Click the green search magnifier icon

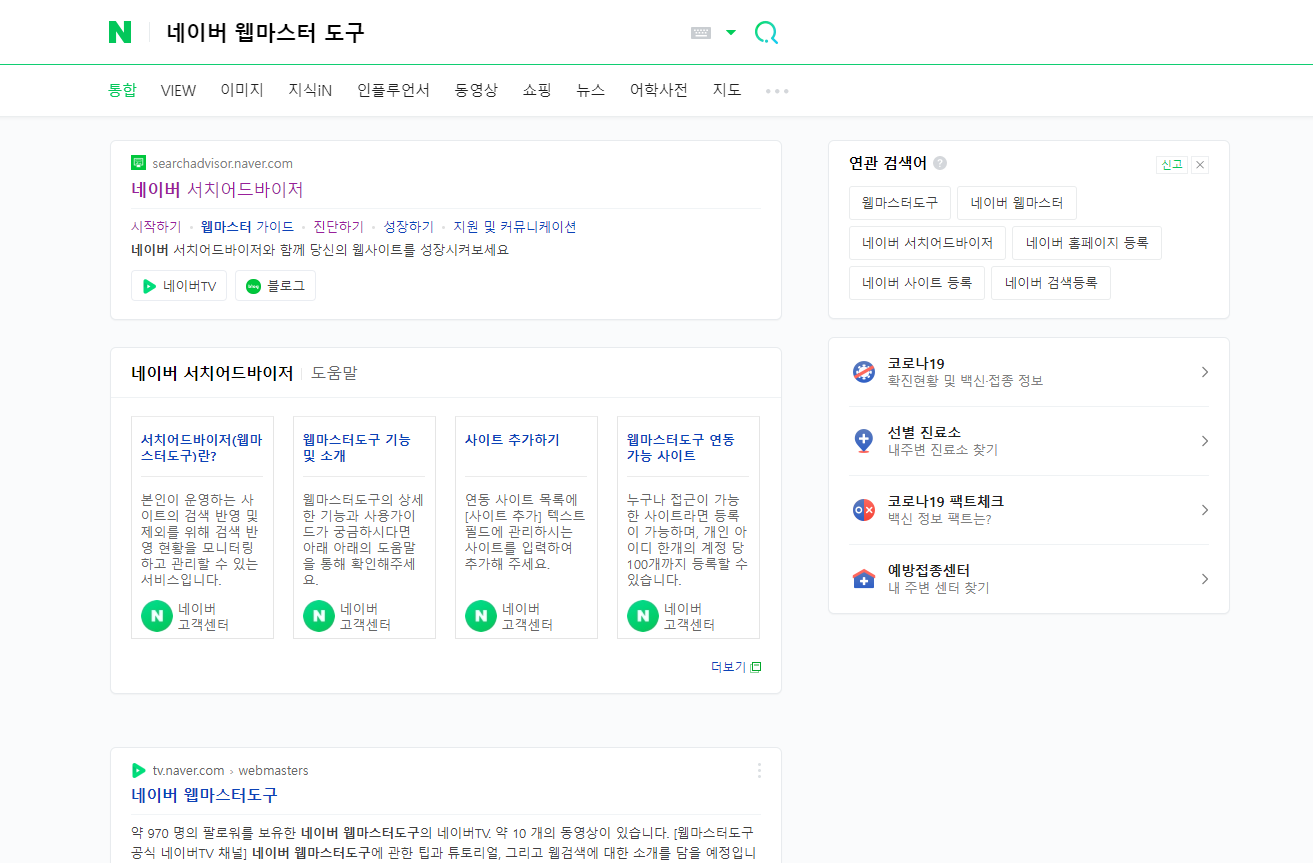pos(766,33)
